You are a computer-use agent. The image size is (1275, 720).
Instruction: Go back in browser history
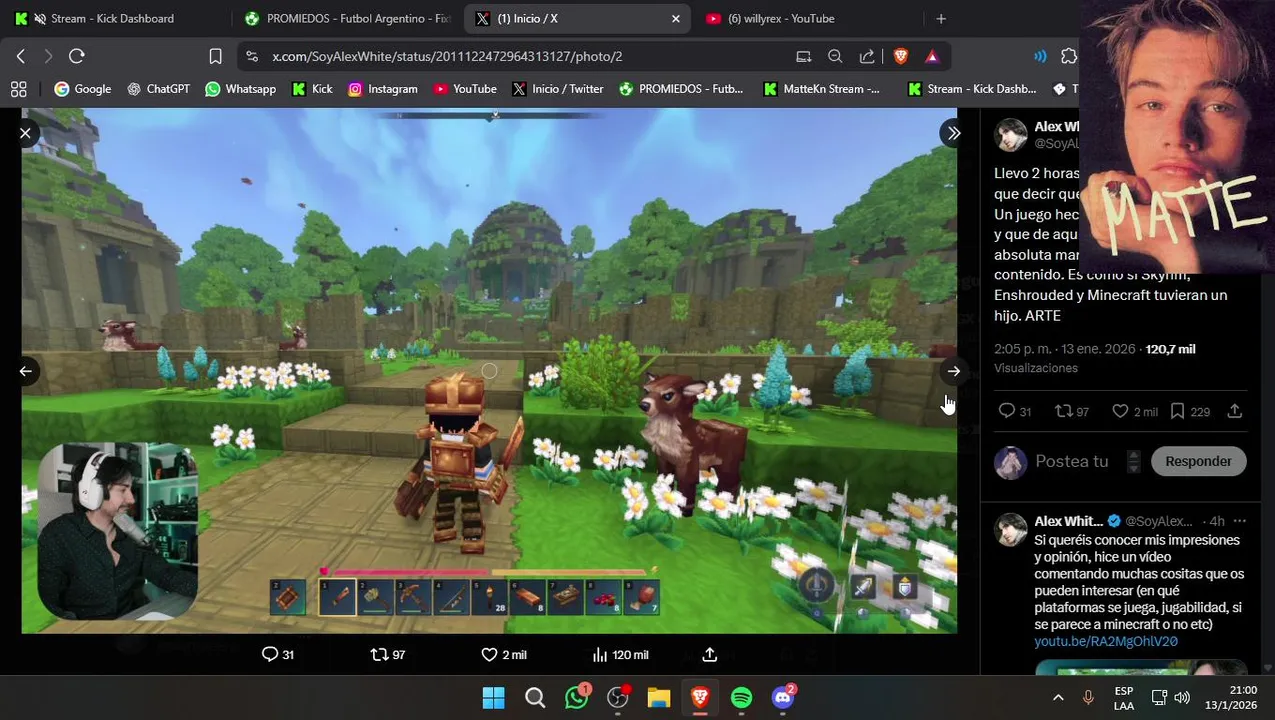20,56
